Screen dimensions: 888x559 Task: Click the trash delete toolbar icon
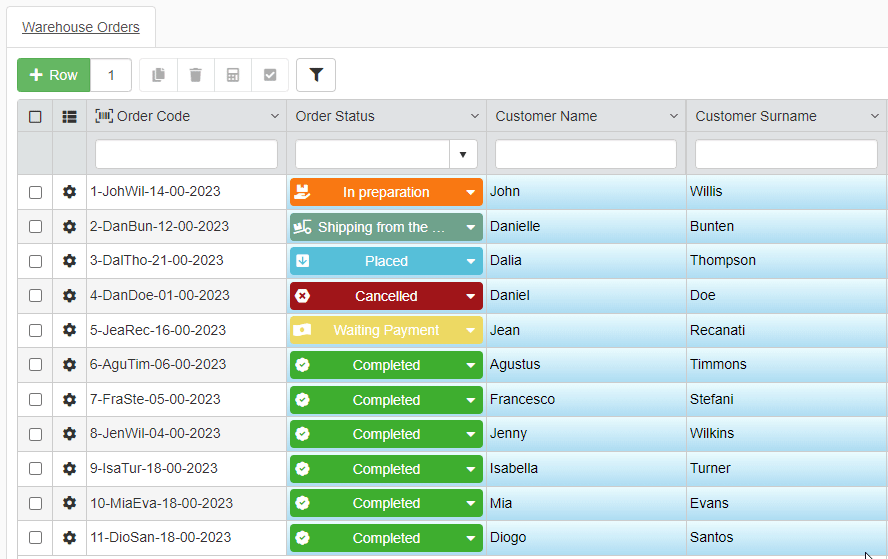(x=195, y=75)
